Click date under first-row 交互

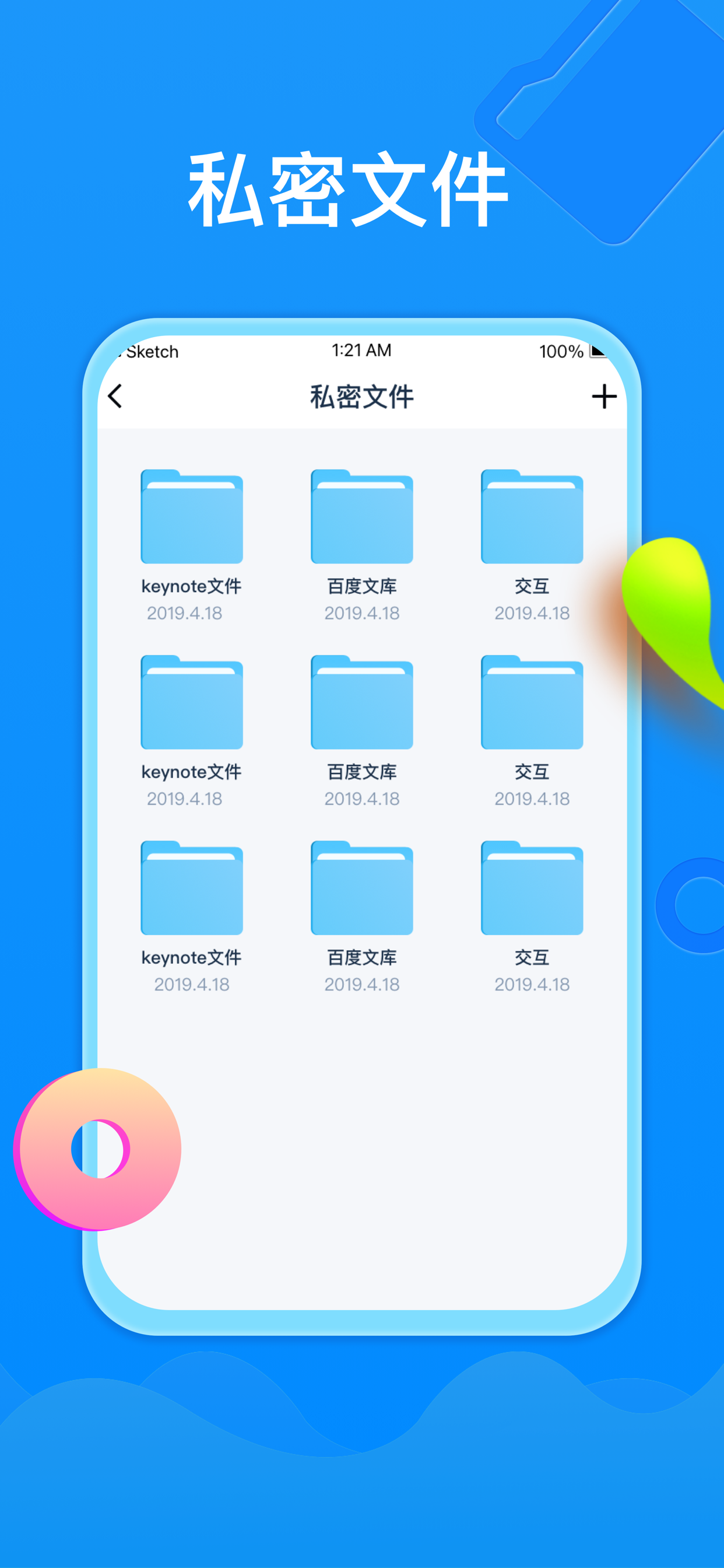coord(532,613)
